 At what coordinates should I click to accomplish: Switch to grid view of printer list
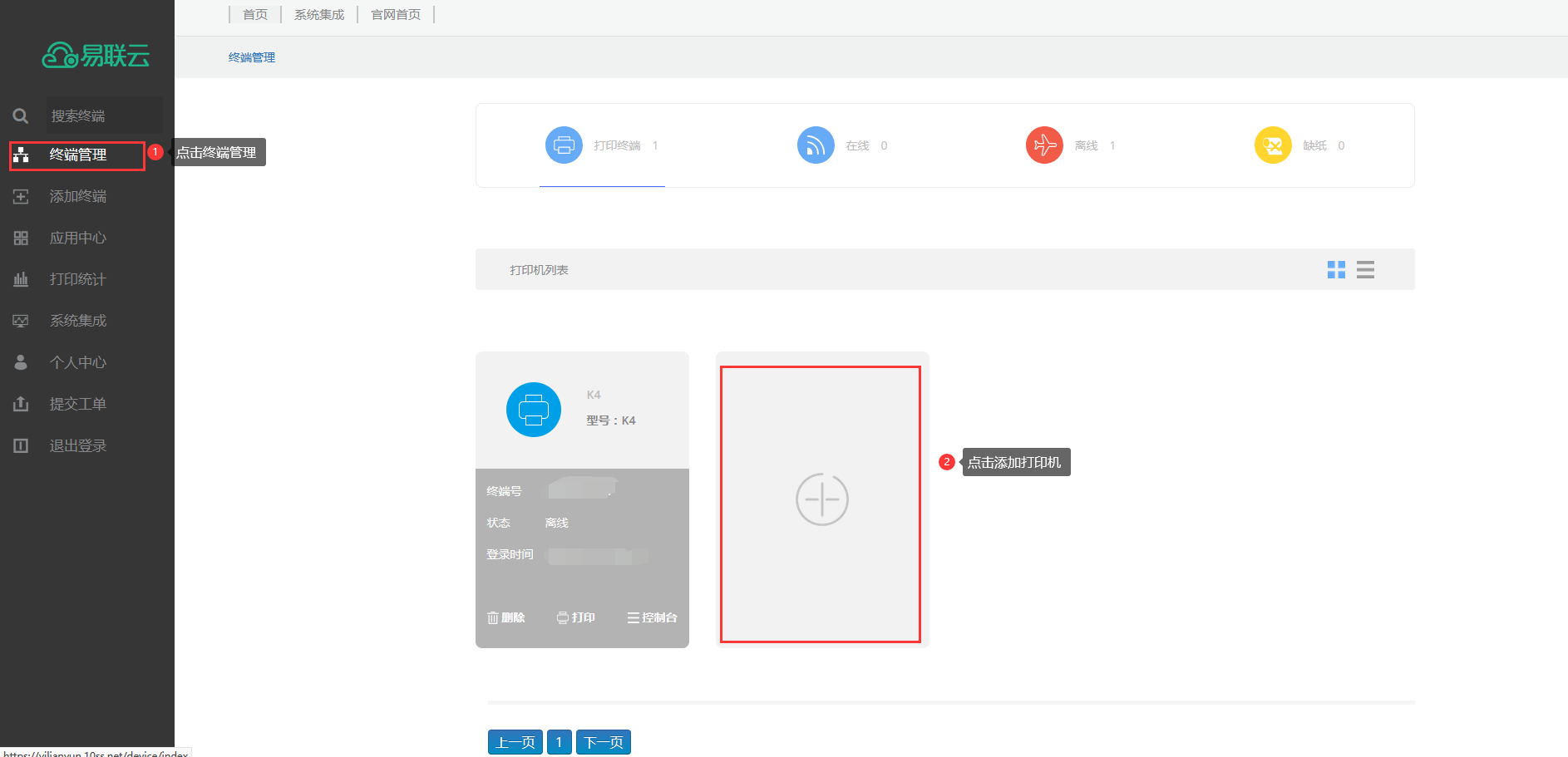[x=1336, y=269]
